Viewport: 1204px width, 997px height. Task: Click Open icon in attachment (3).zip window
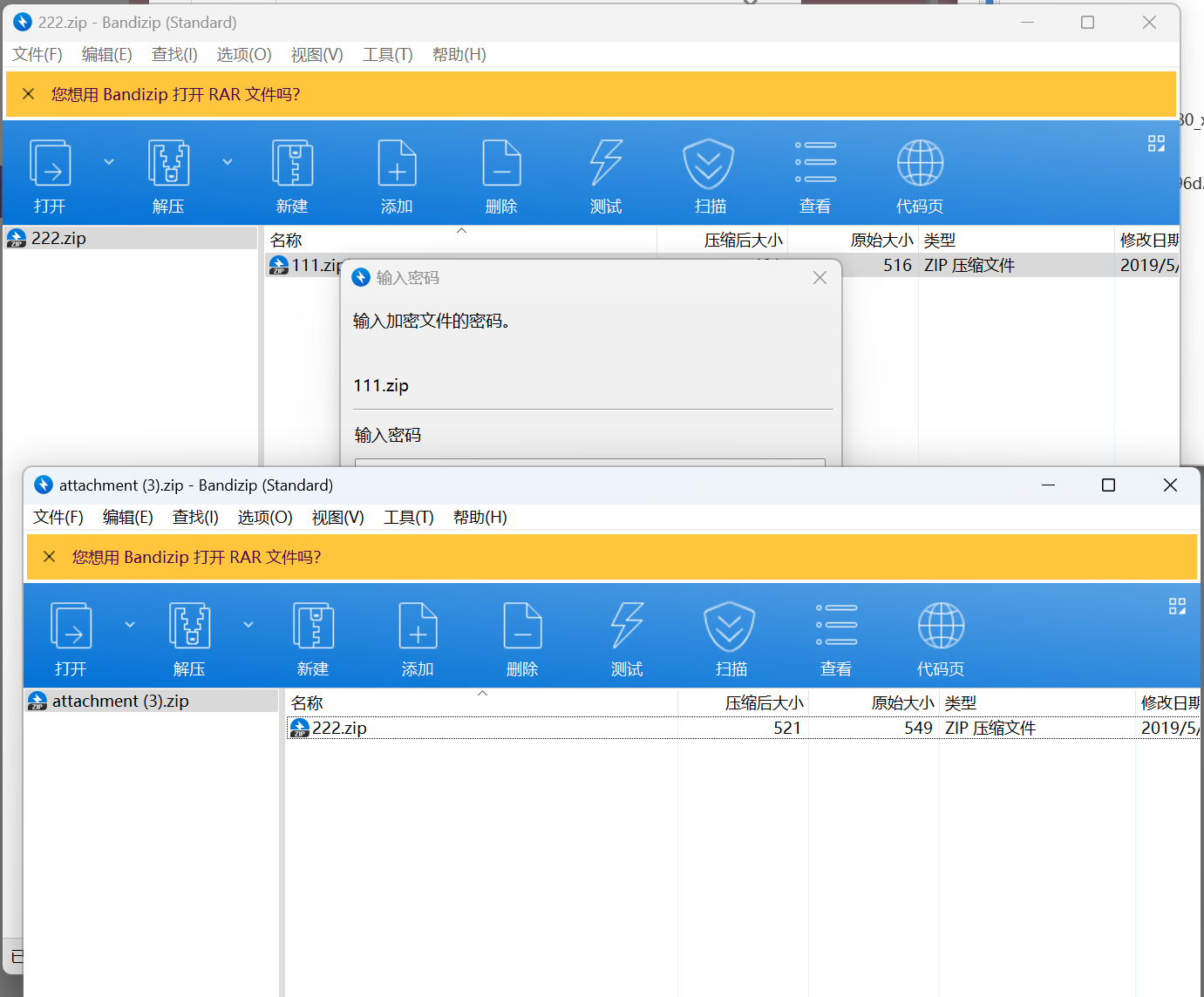pyautogui.click(x=71, y=626)
